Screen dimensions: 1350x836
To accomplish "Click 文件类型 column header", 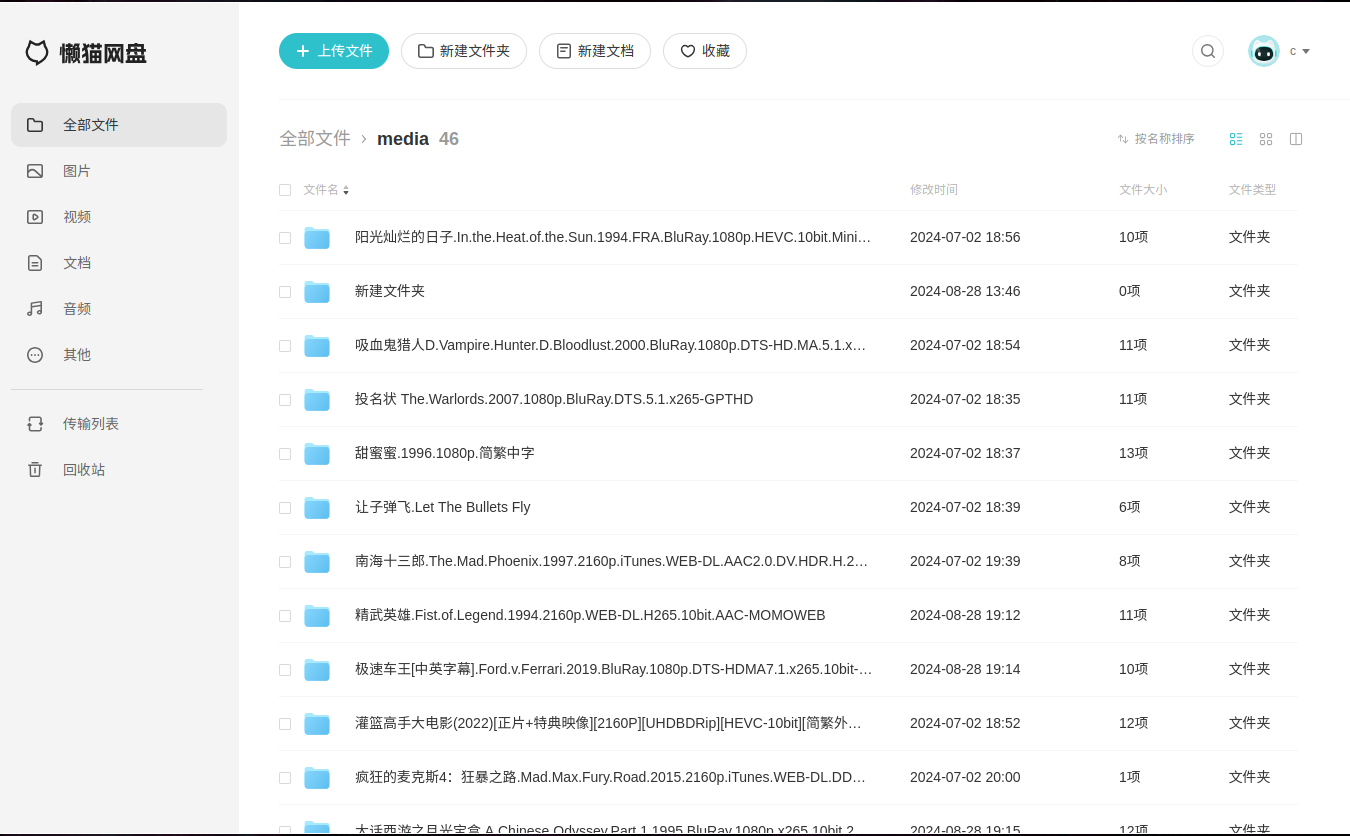I will 1253,190.
